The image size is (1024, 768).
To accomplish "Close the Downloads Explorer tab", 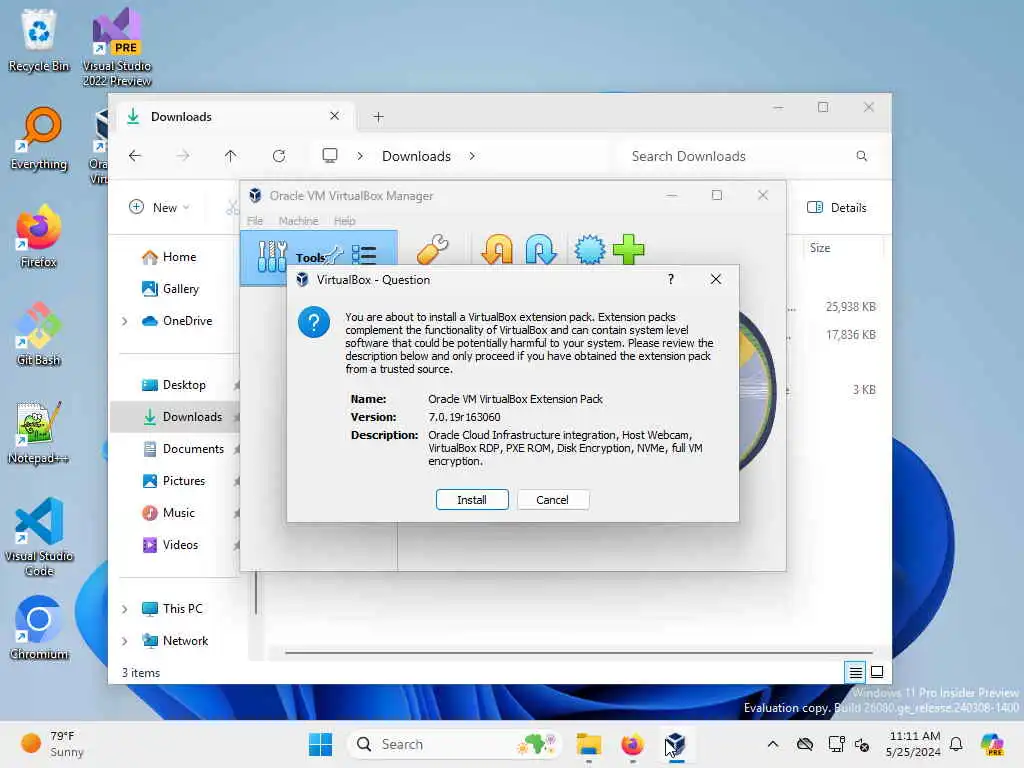I will [334, 116].
